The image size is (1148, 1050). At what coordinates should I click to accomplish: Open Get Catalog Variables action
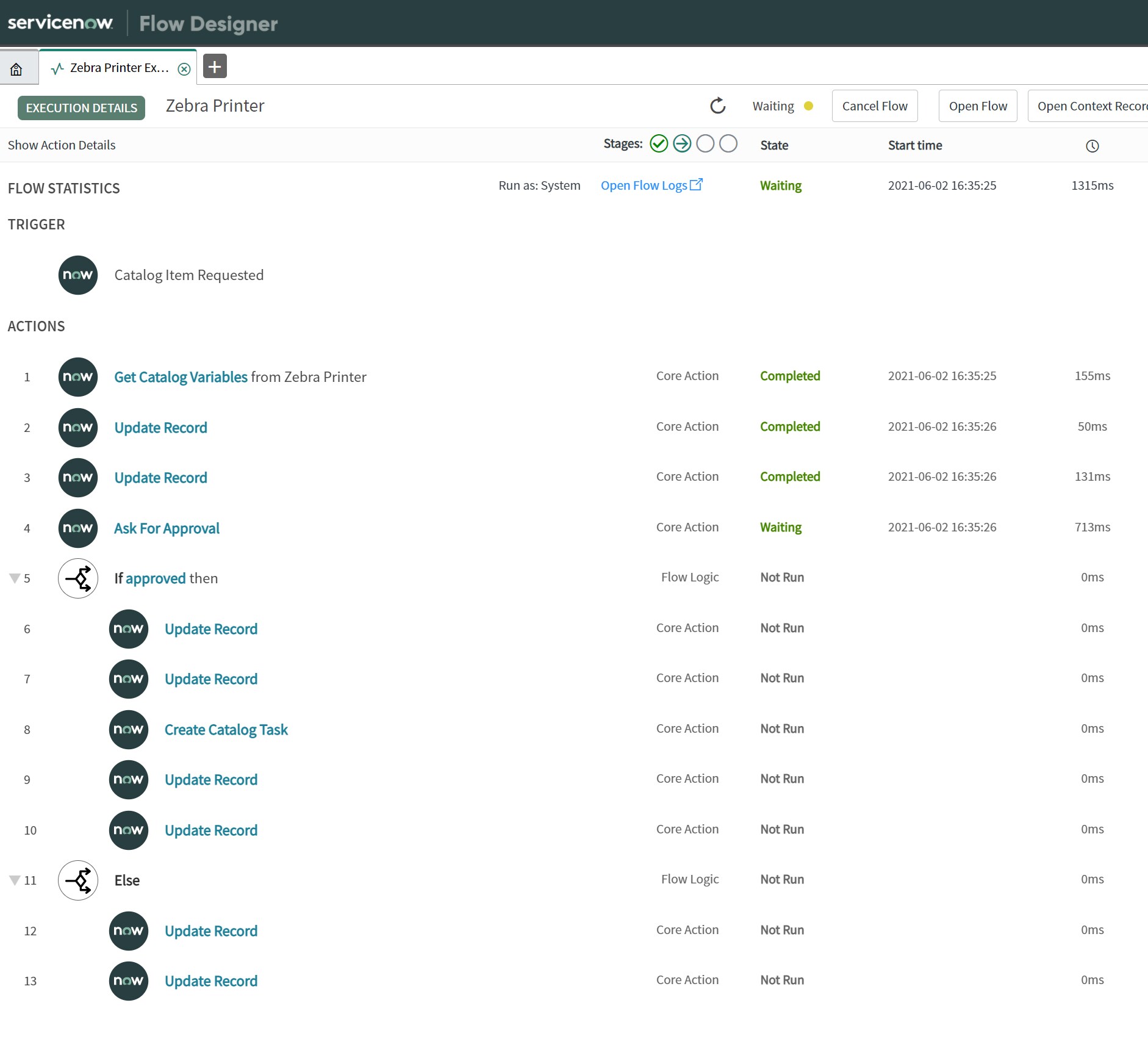tap(181, 377)
